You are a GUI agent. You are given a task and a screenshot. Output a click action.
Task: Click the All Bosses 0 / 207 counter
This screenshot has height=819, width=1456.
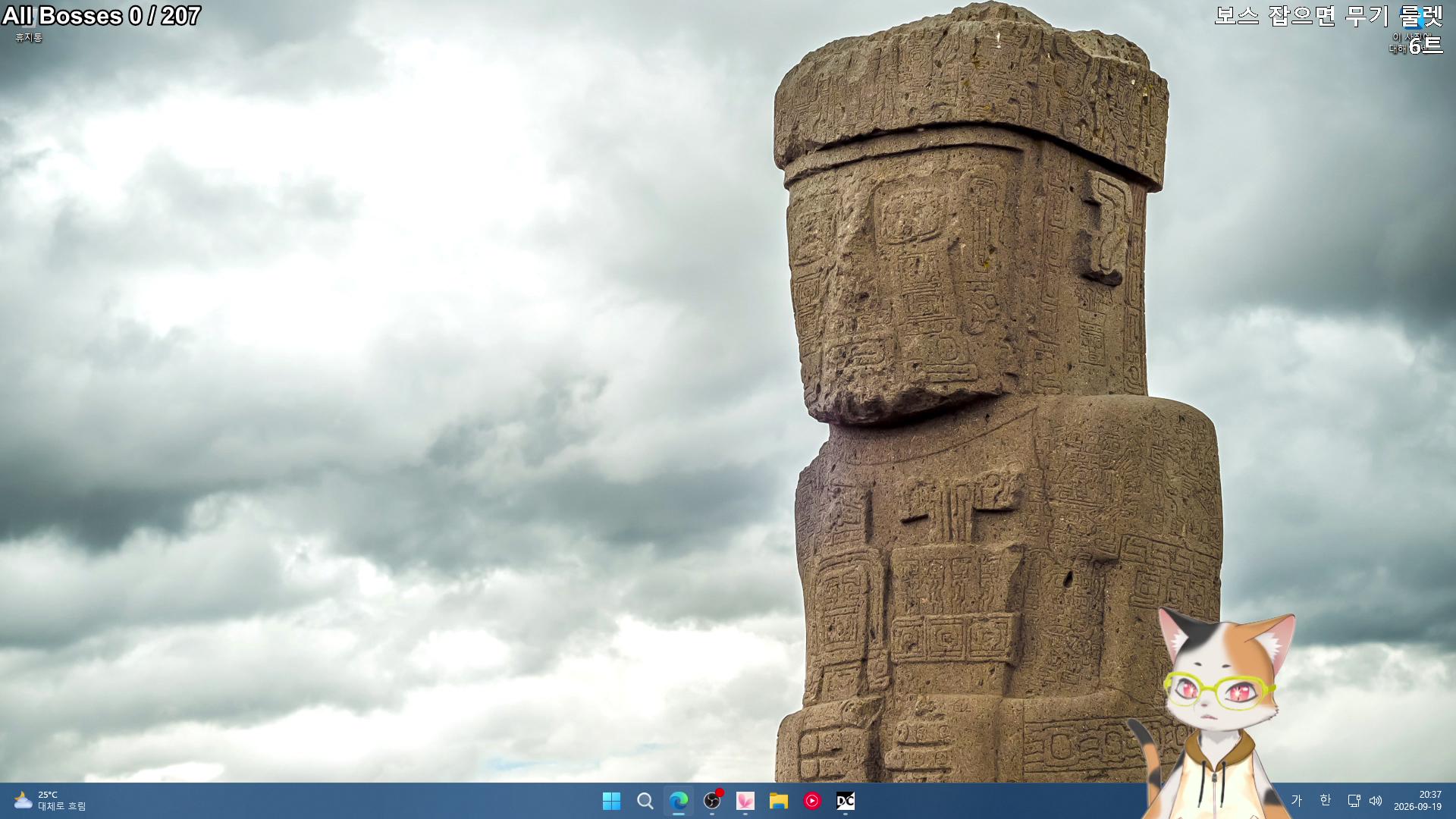coord(101,16)
